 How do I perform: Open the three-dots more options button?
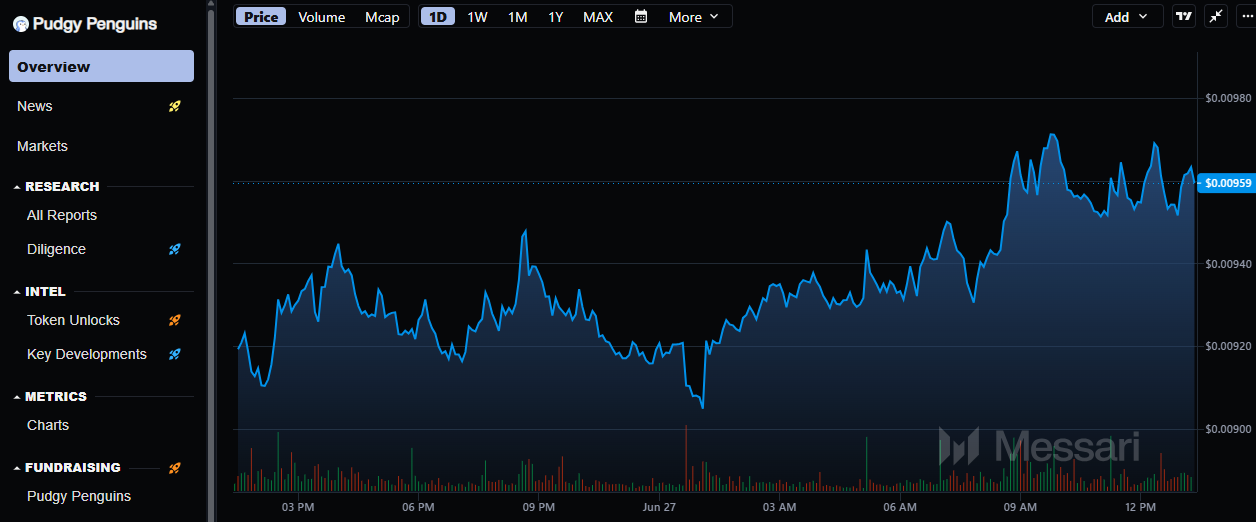[1245, 16]
